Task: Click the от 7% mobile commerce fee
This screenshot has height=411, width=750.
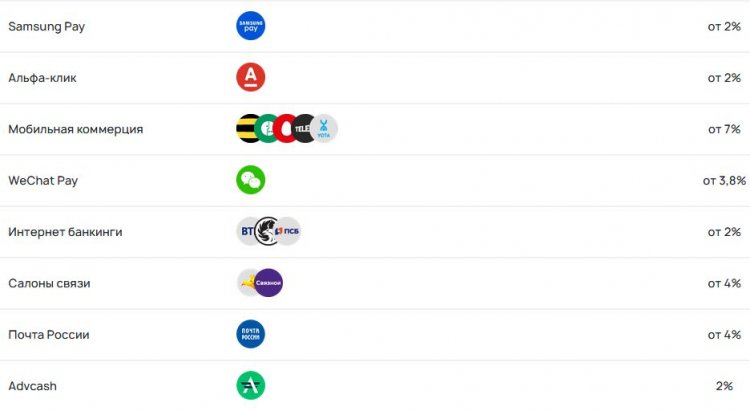Action: [x=724, y=129]
